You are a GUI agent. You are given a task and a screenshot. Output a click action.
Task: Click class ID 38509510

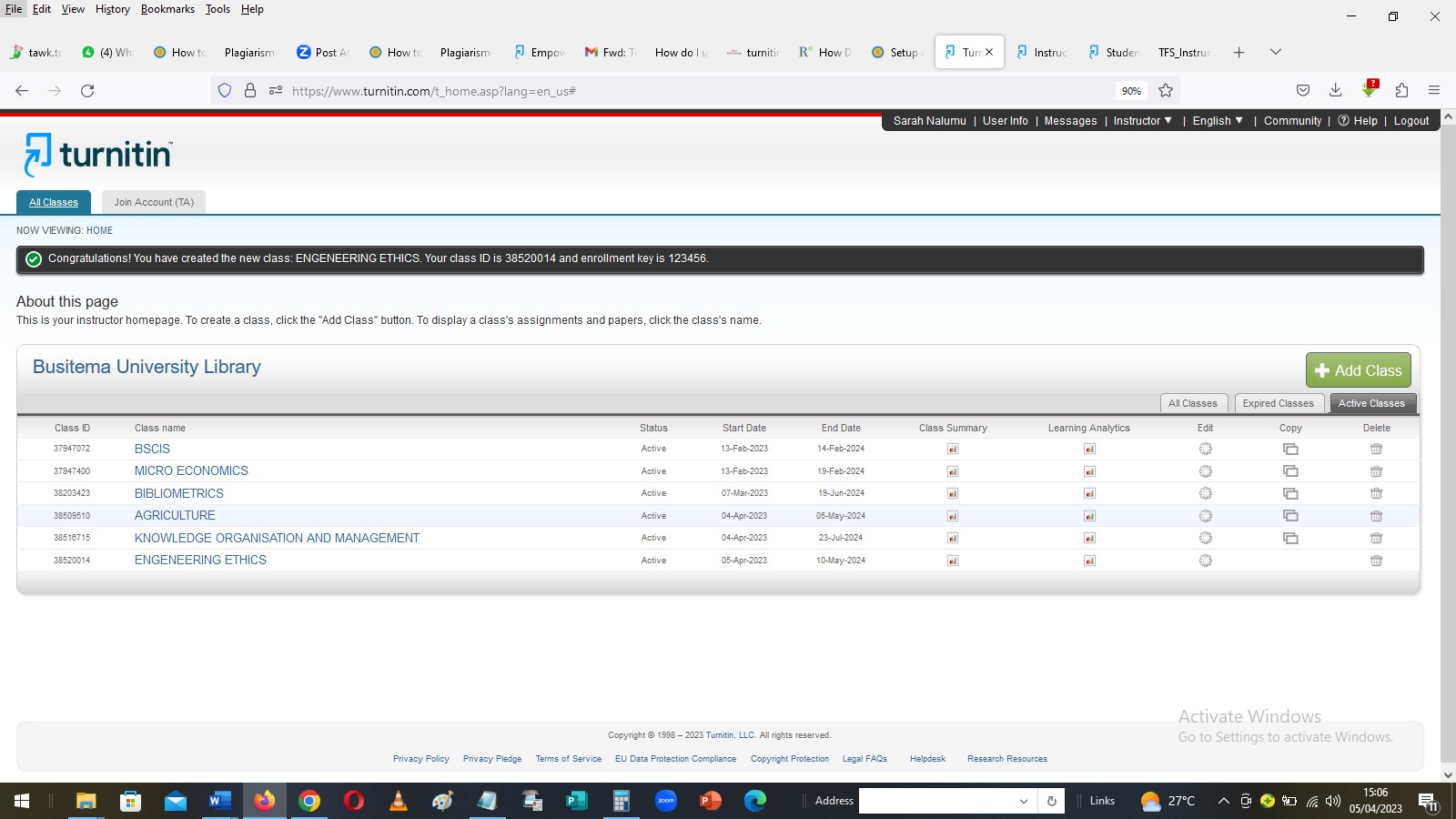(x=72, y=515)
